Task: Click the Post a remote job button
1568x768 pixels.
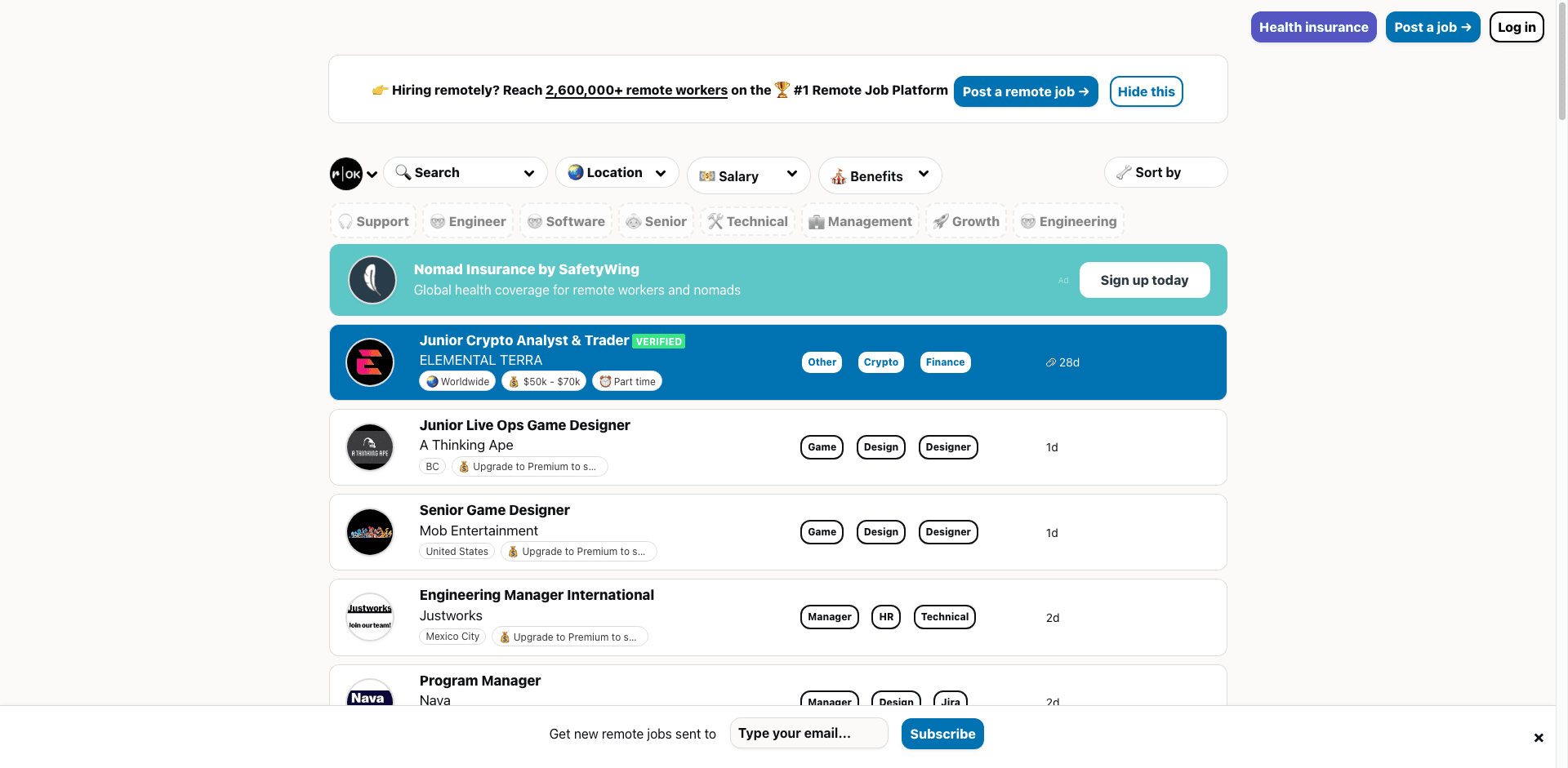Action: 1026,91
